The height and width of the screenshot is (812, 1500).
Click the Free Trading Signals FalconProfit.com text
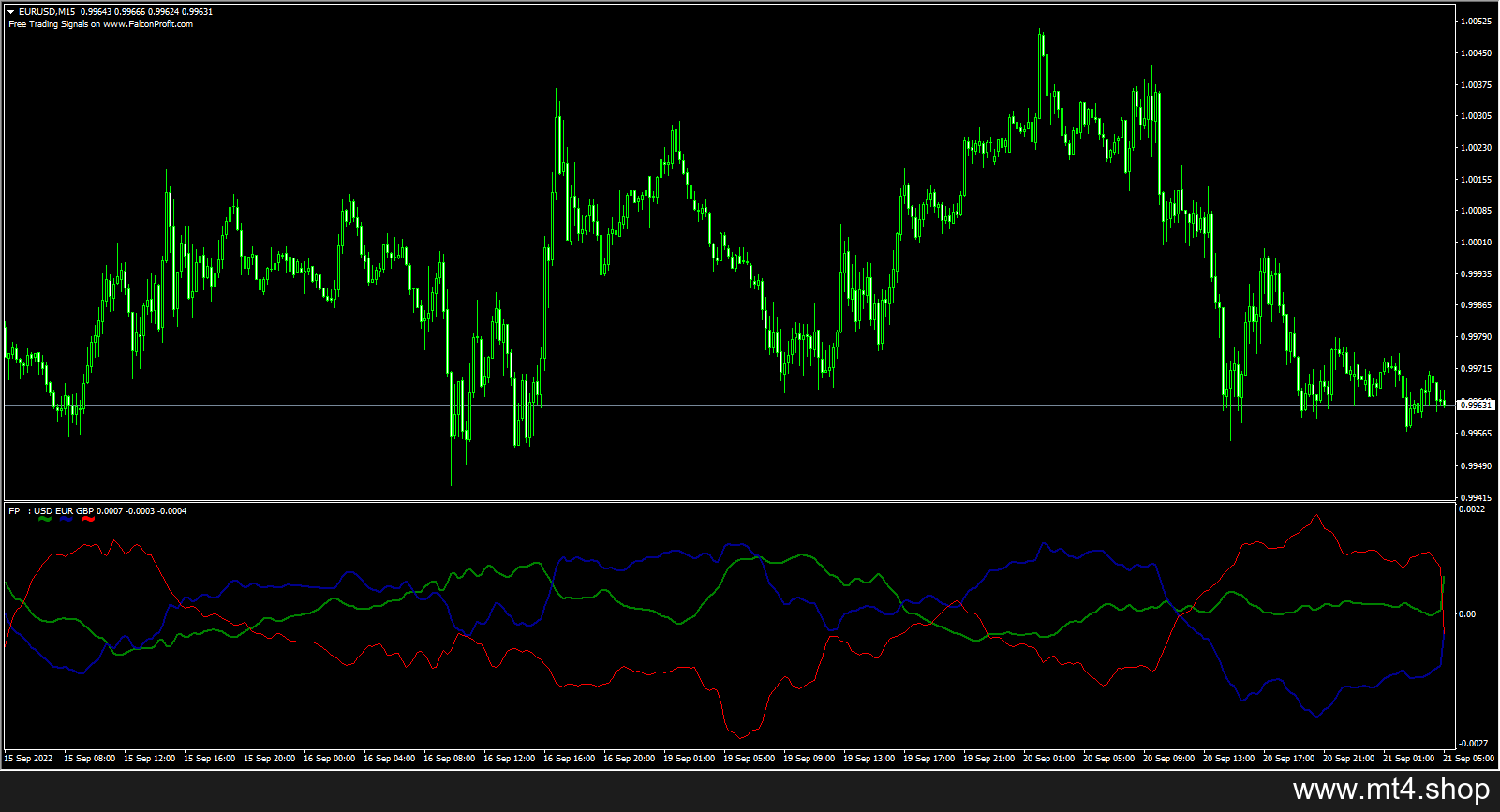[101, 24]
